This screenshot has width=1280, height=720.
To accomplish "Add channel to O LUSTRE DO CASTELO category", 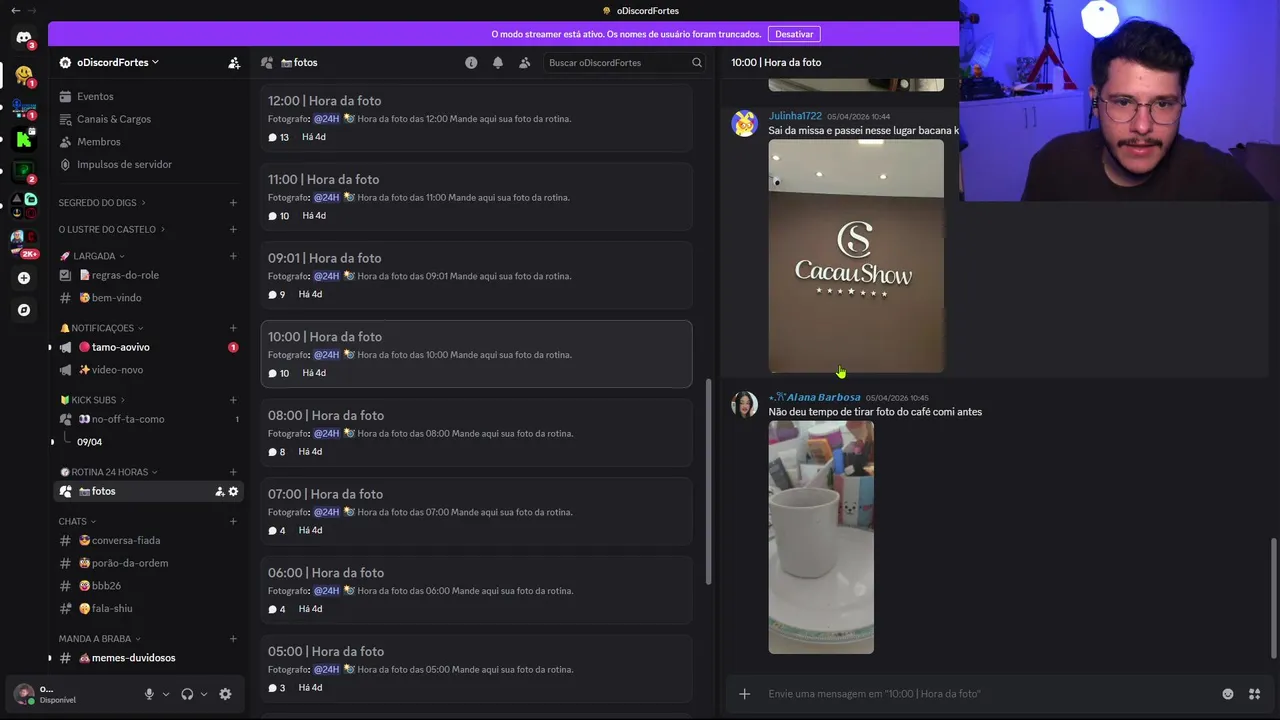I will click(x=233, y=229).
